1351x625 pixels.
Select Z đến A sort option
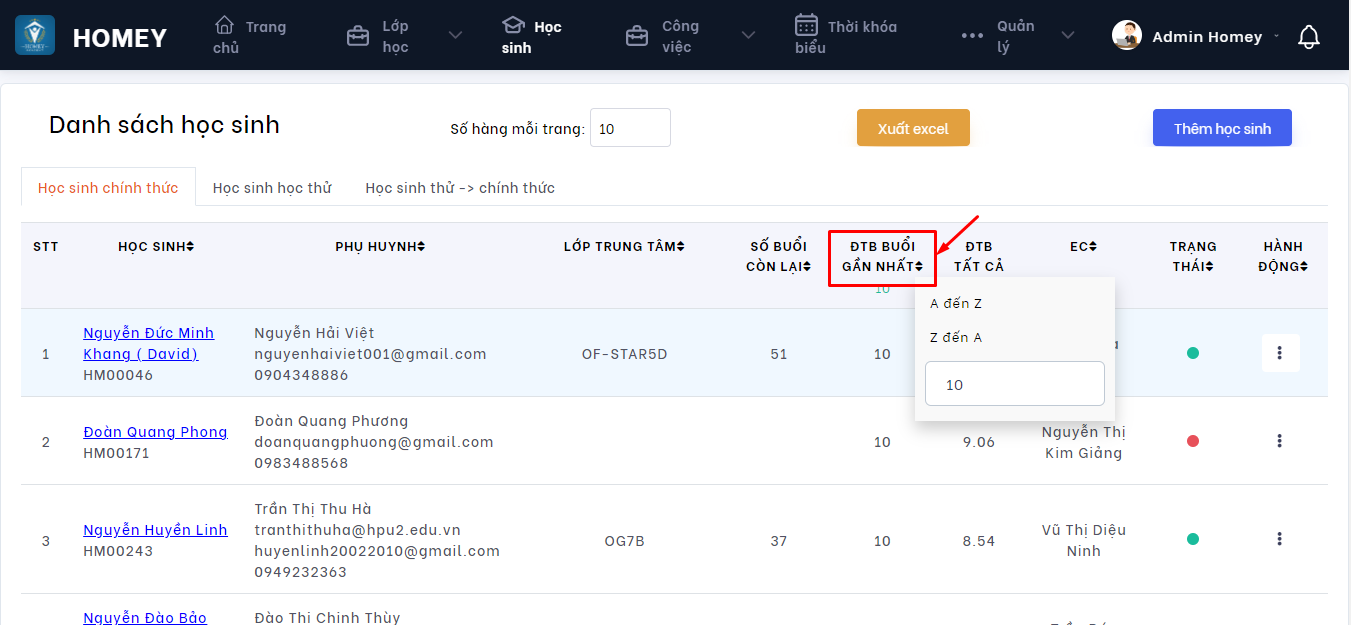tap(956, 338)
